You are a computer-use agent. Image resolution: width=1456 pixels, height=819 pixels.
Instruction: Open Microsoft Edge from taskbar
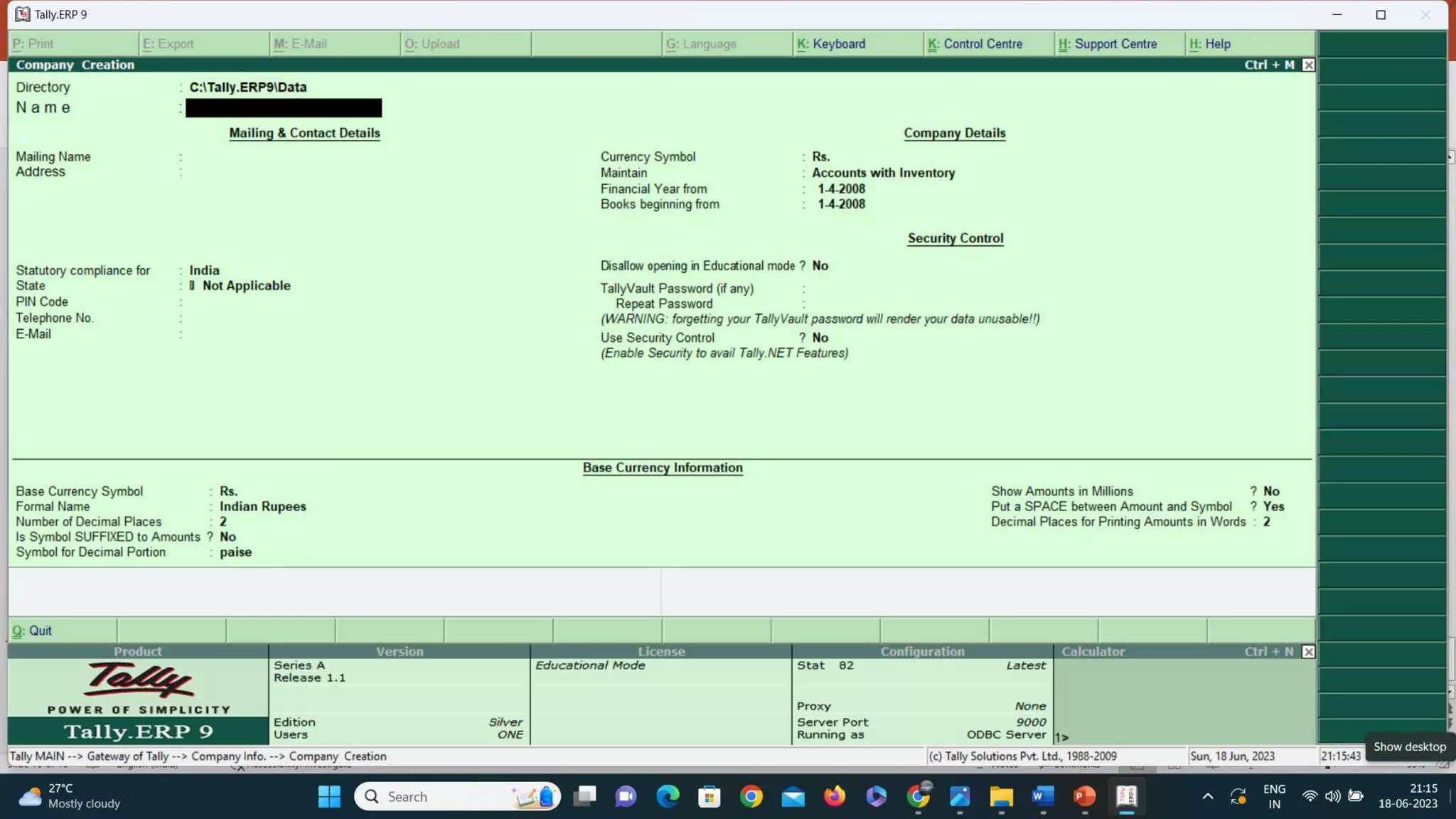pos(668,796)
